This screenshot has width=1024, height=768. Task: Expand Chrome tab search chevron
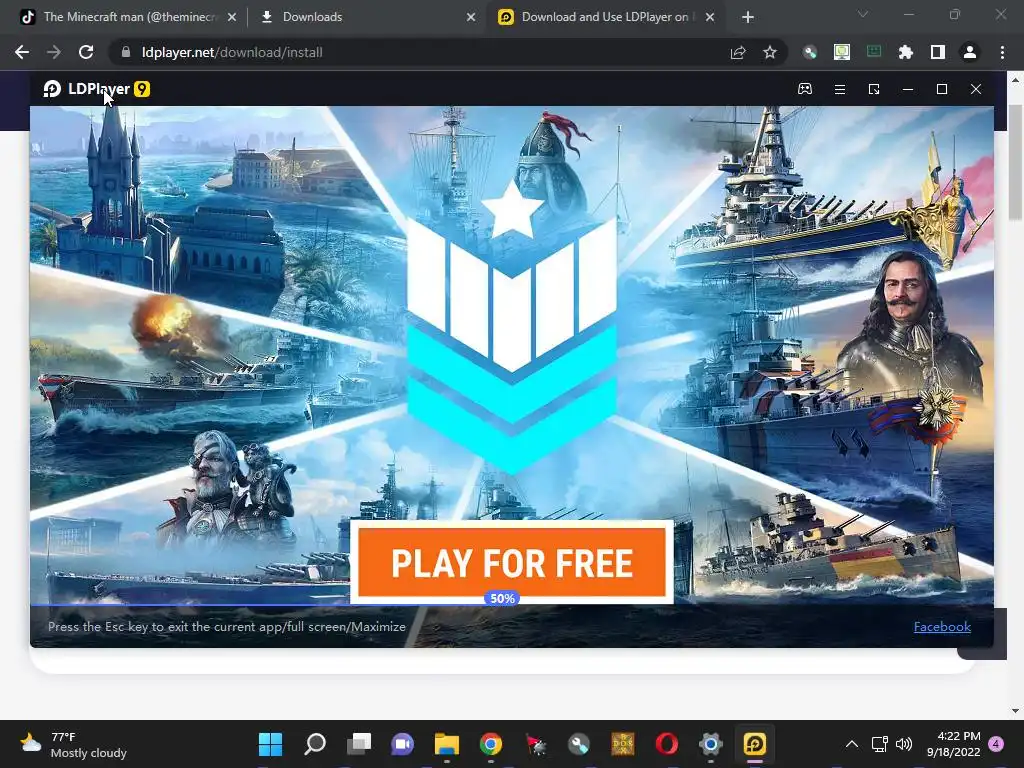(x=863, y=14)
